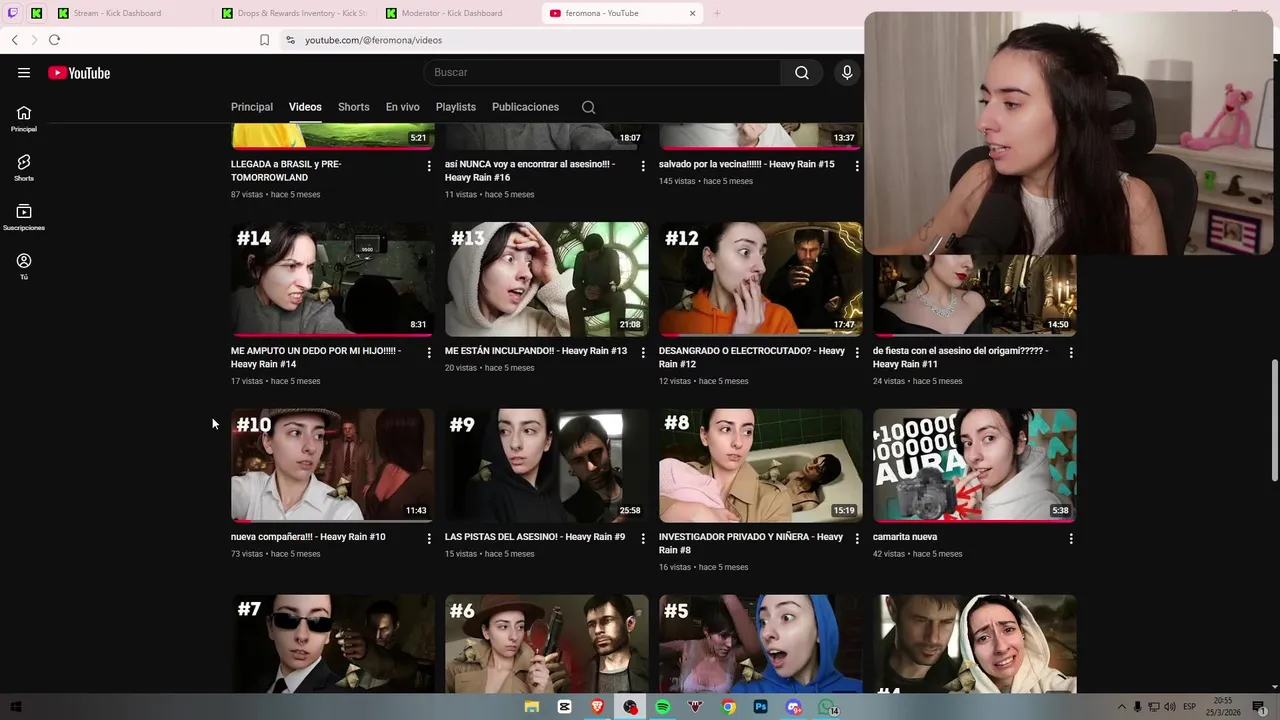The image size is (1280, 720).
Task: Click the search magnifier button
Action: [x=802, y=72]
